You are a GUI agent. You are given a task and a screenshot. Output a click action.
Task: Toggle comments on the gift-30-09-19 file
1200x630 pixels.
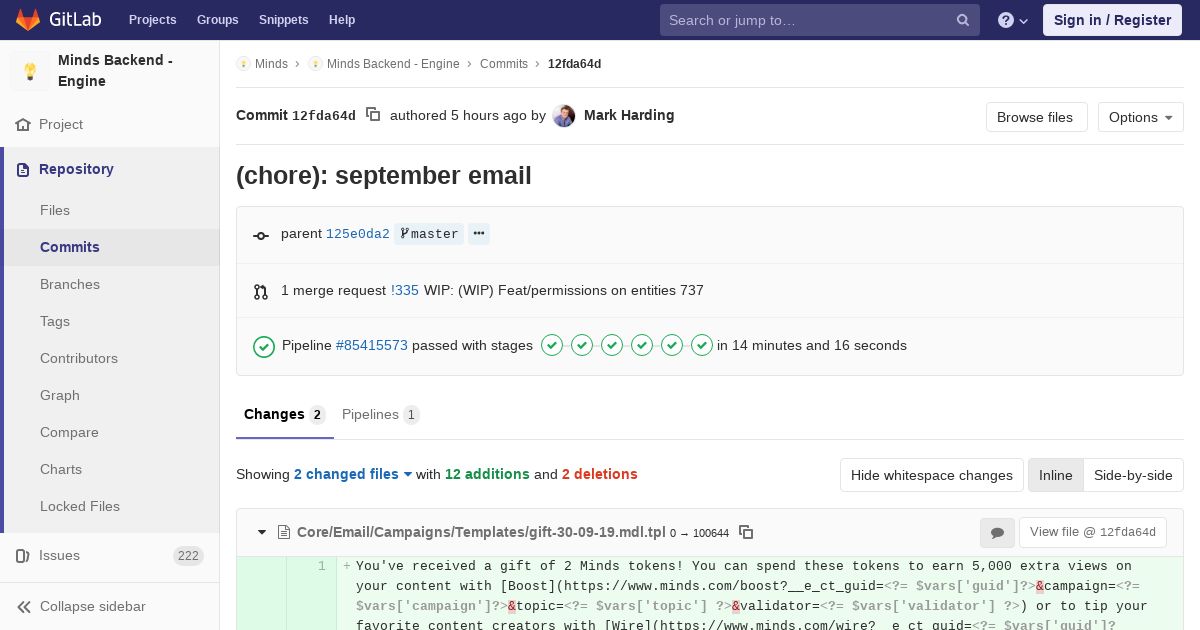pyautogui.click(x=997, y=533)
